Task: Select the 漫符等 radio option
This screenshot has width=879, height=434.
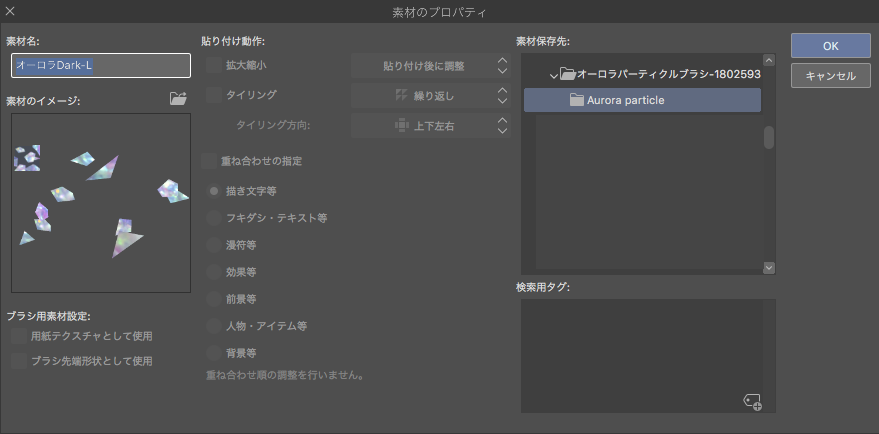Action: [x=214, y=245]
